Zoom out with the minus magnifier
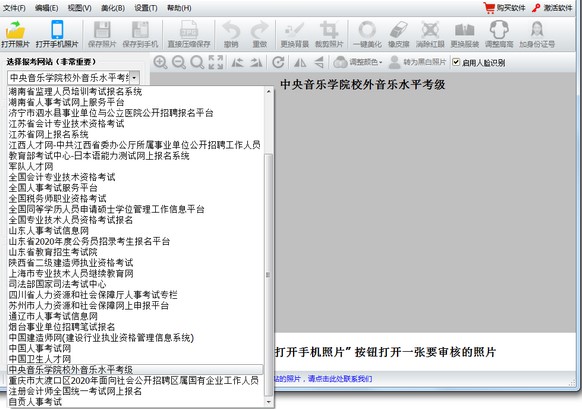 coord(179,62)
